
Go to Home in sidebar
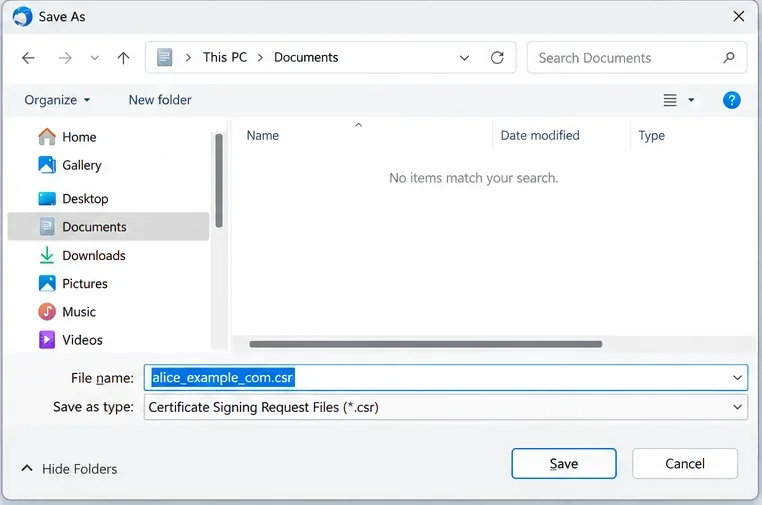pyautogui.click(x=108, y=137)
